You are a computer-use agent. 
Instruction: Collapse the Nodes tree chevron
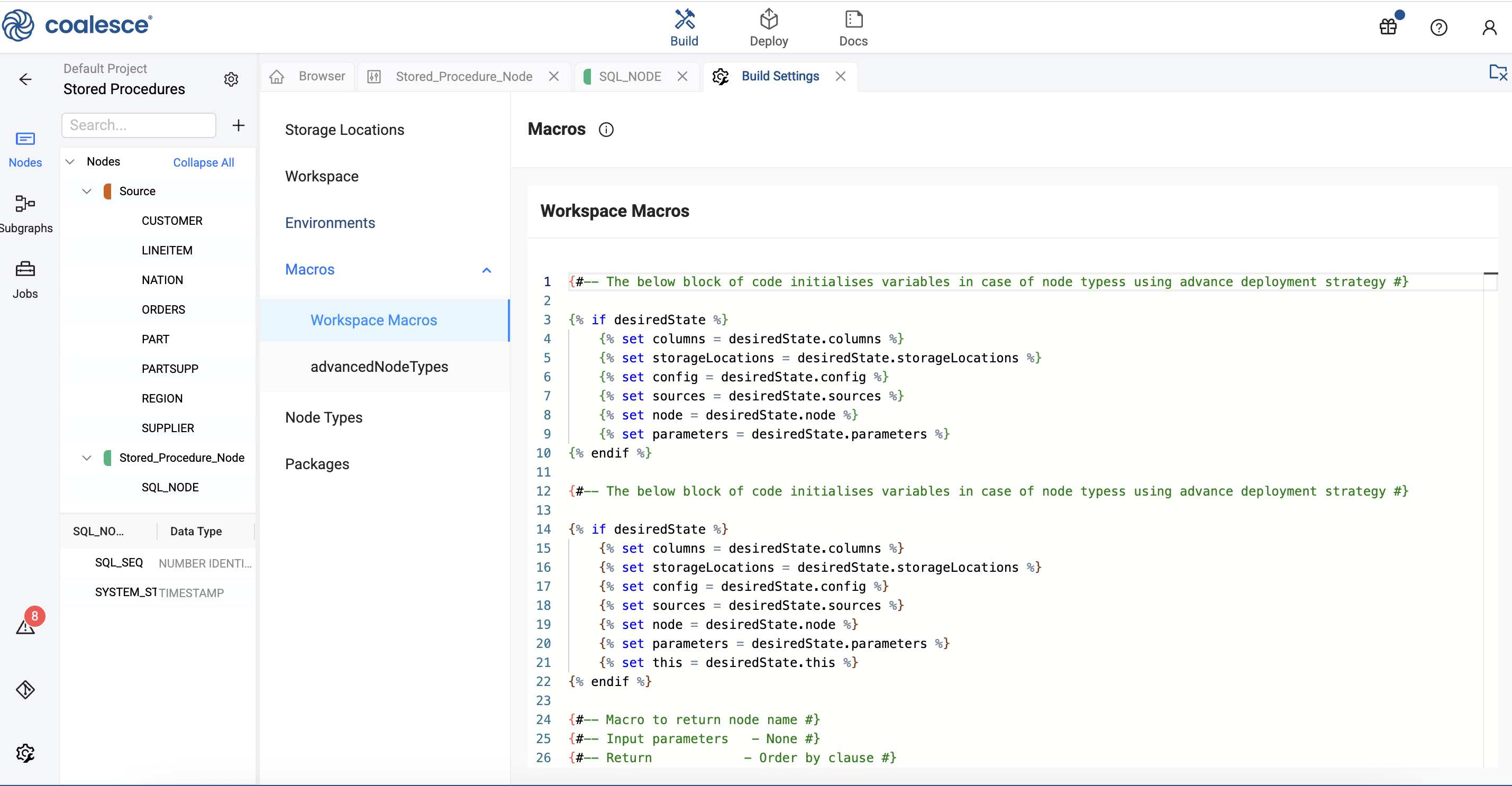coord(70,161)
